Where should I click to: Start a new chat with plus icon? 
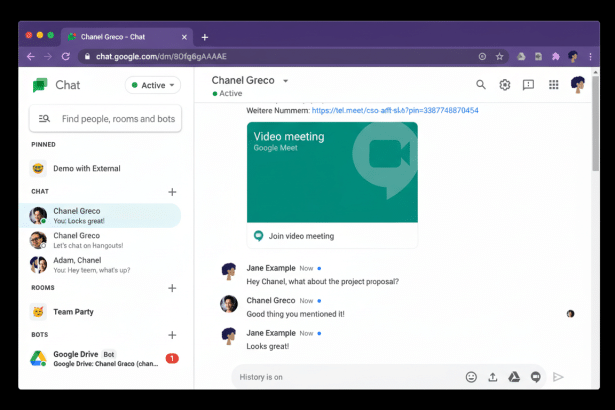172,192
